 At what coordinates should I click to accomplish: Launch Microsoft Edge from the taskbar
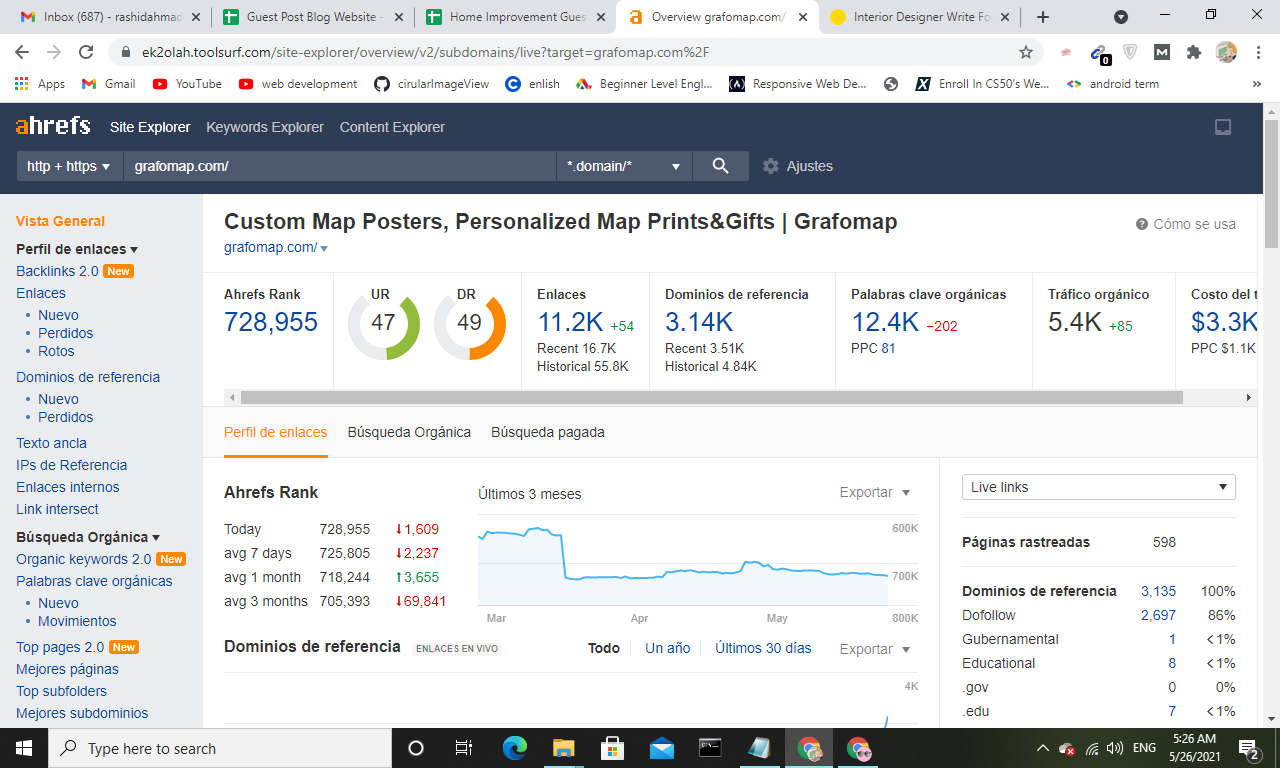(515, 748)
